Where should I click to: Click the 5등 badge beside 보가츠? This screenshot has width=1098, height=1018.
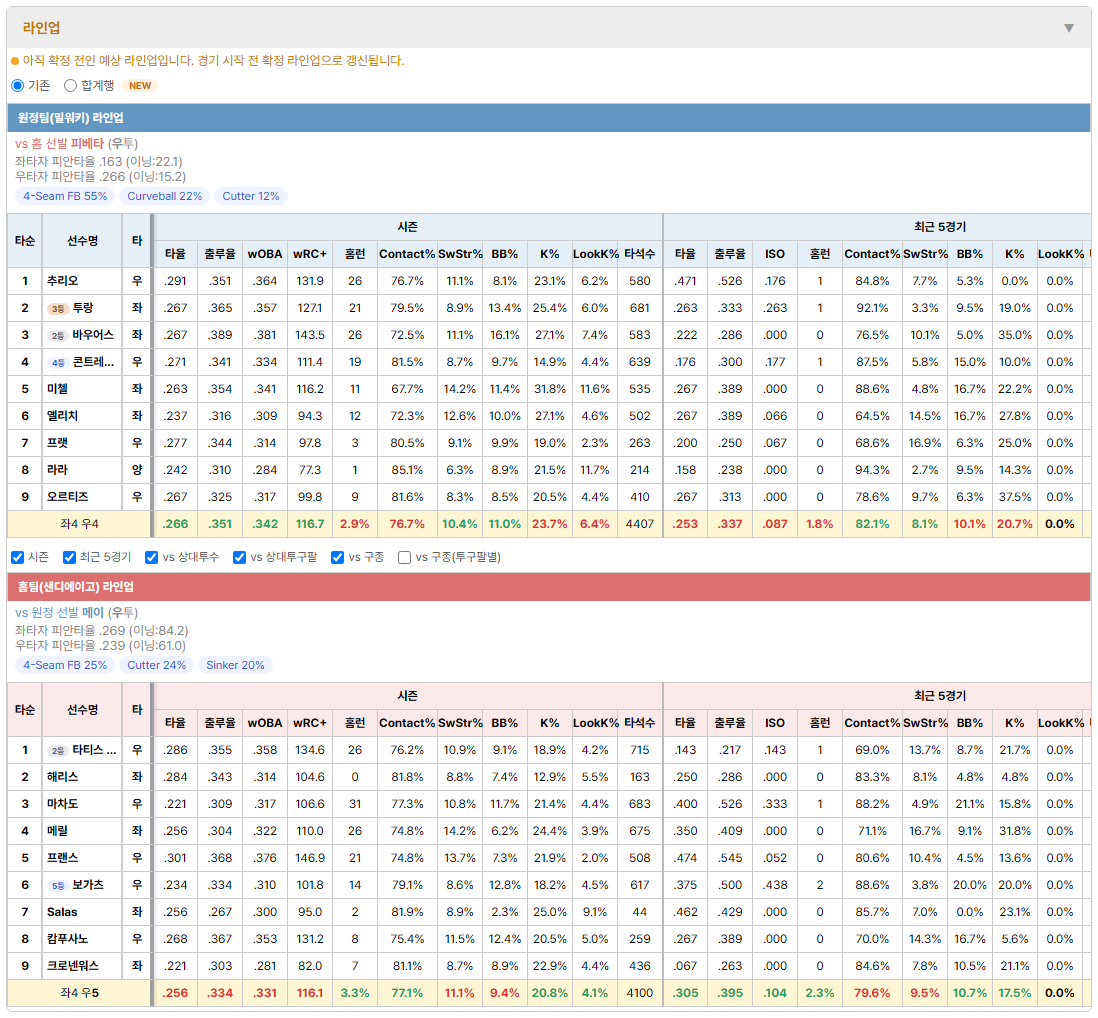tap(57, 886)
